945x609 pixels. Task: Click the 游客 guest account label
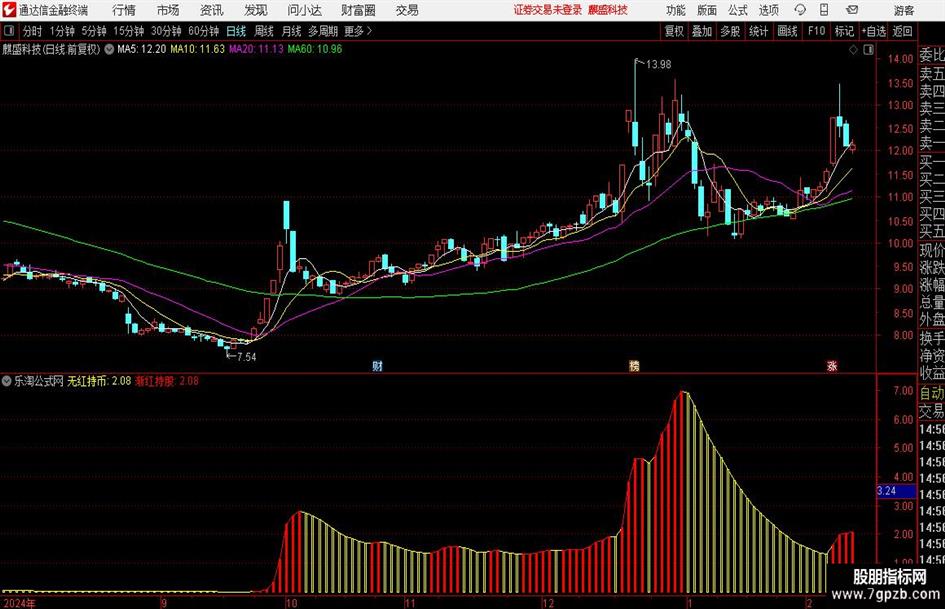coord(904,10)
